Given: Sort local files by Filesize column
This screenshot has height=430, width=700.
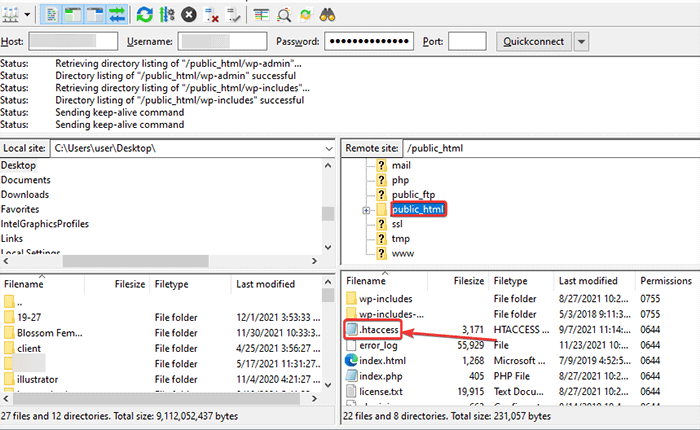Looking at the screenshot, I should coord(129,284).
